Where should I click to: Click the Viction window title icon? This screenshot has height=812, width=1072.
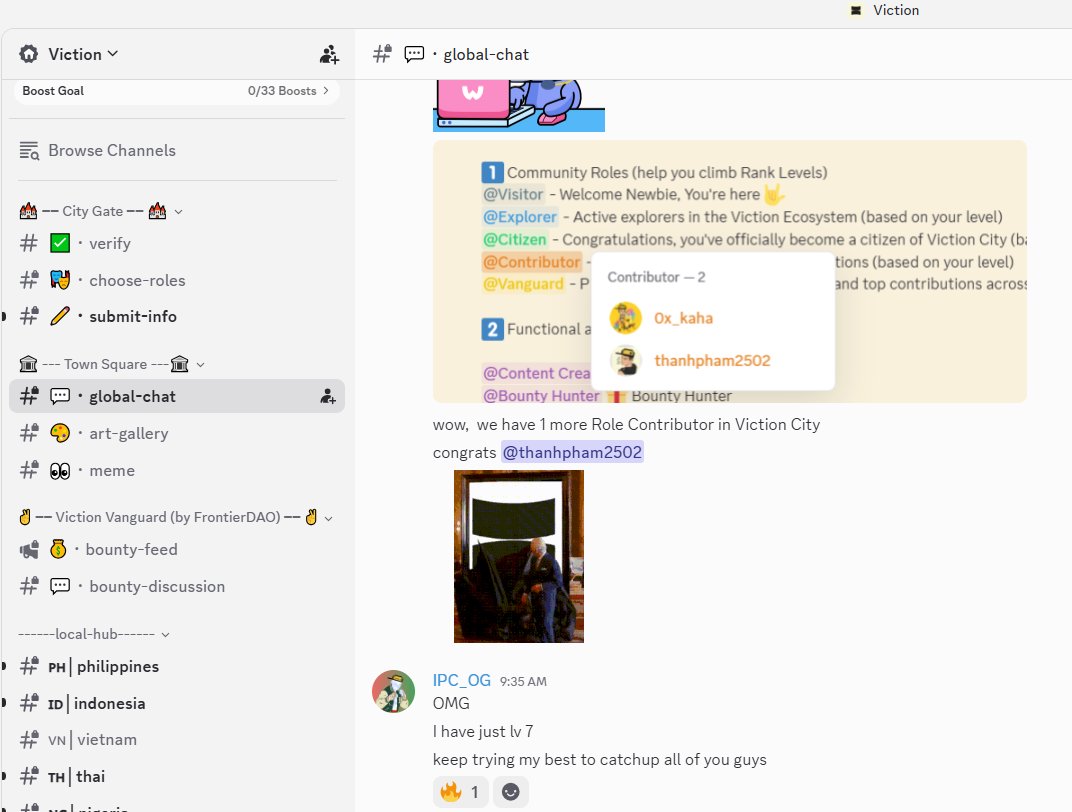click(x=855, y=10)
